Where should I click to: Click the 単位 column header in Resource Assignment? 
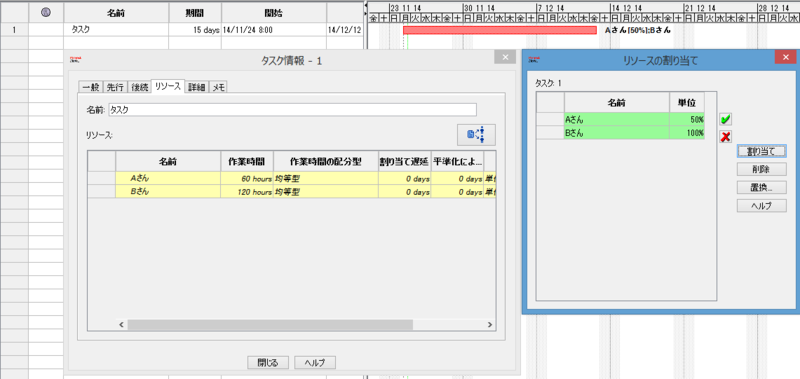(687, 103)
